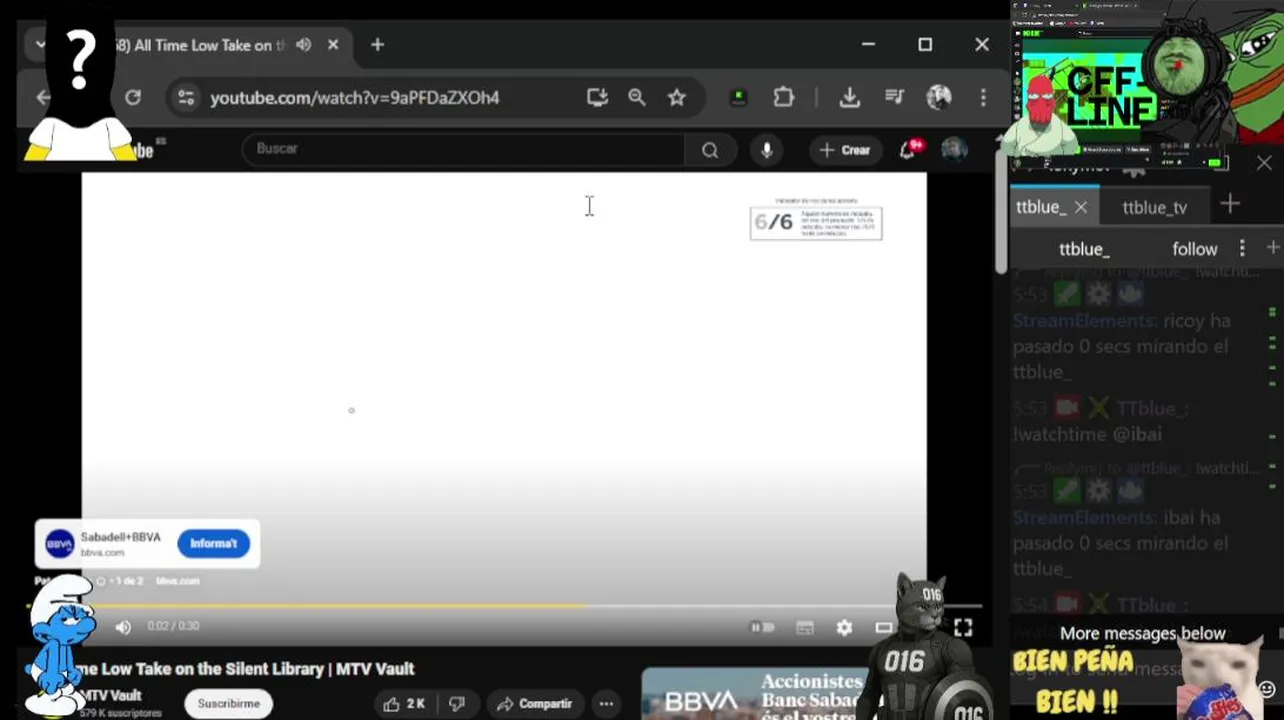
Task: Open the more actions ellipsis under video
Action: pyautogui.click(x=606, y=704)
